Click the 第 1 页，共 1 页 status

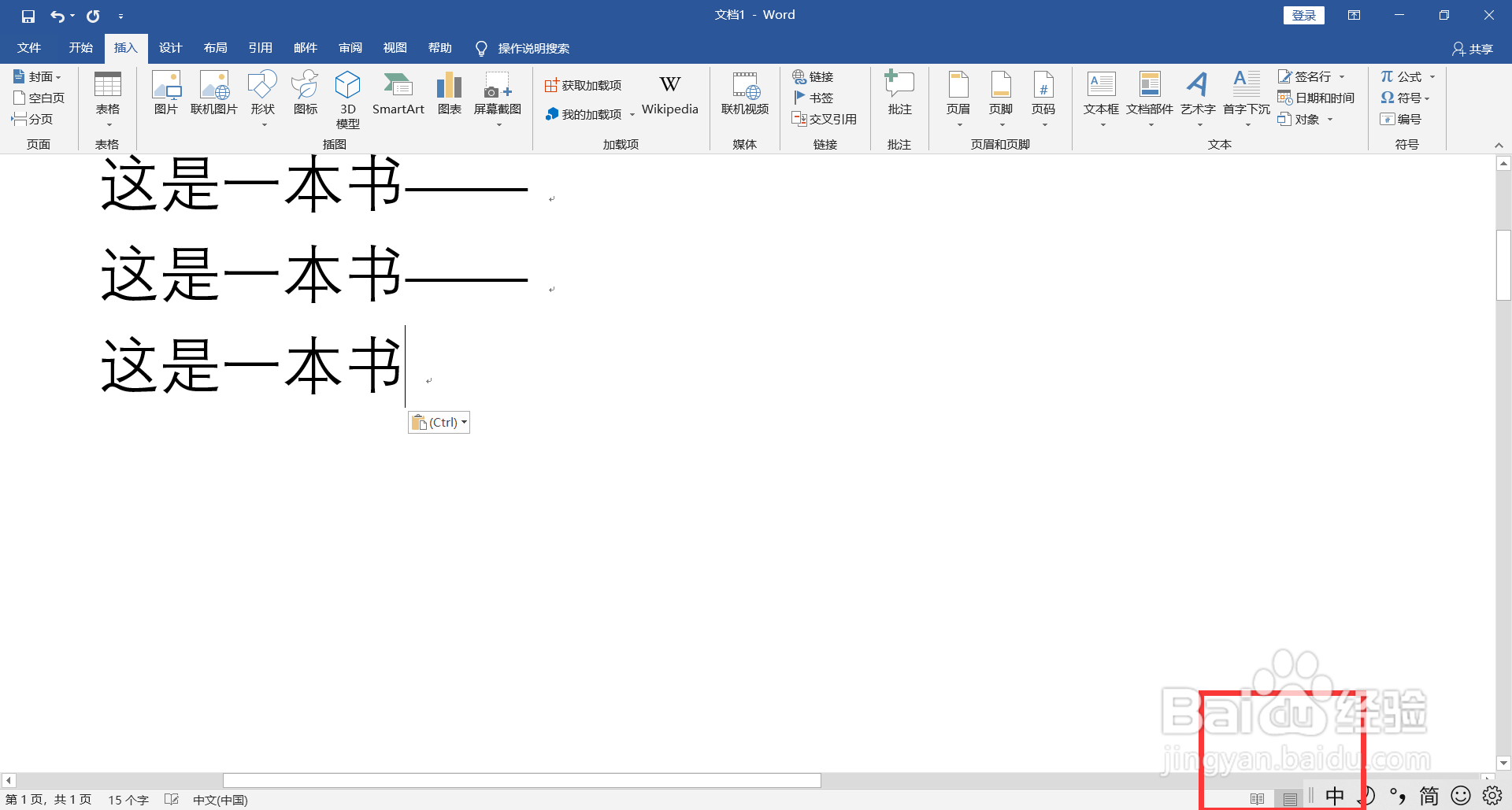point(49,800)
